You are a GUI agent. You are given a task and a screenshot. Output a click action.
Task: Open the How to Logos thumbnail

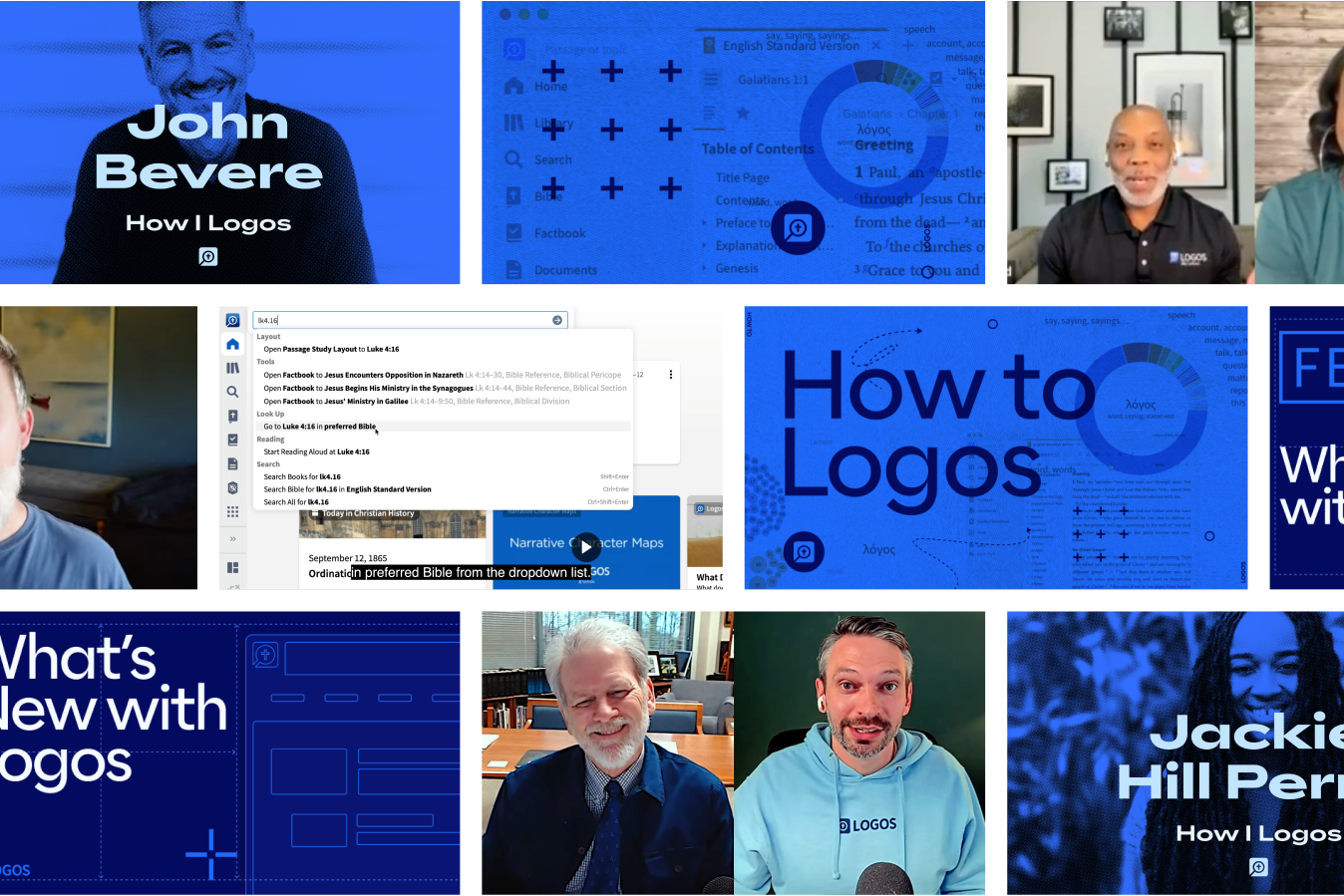[996, 448]
